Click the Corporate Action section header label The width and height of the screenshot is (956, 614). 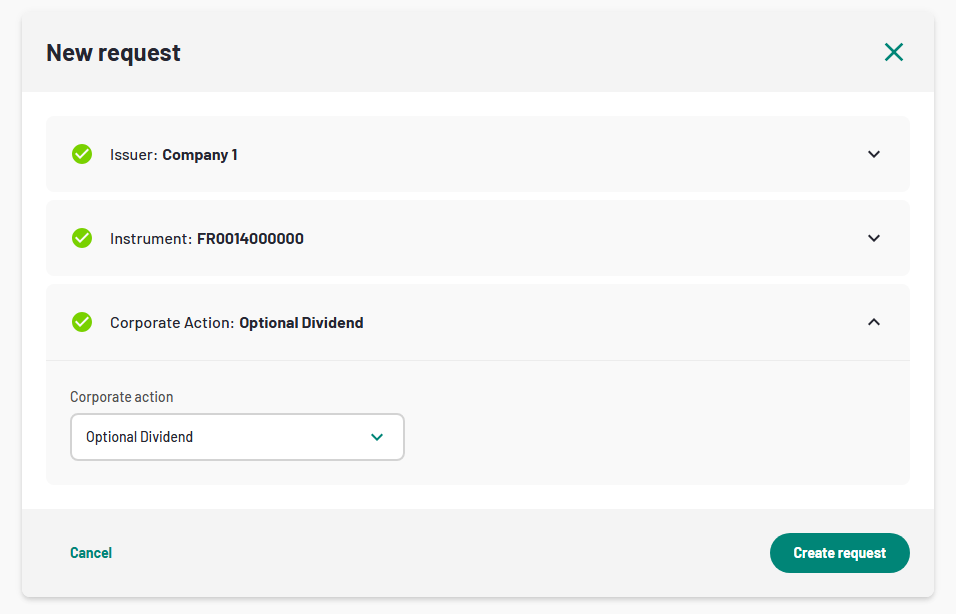172,323
